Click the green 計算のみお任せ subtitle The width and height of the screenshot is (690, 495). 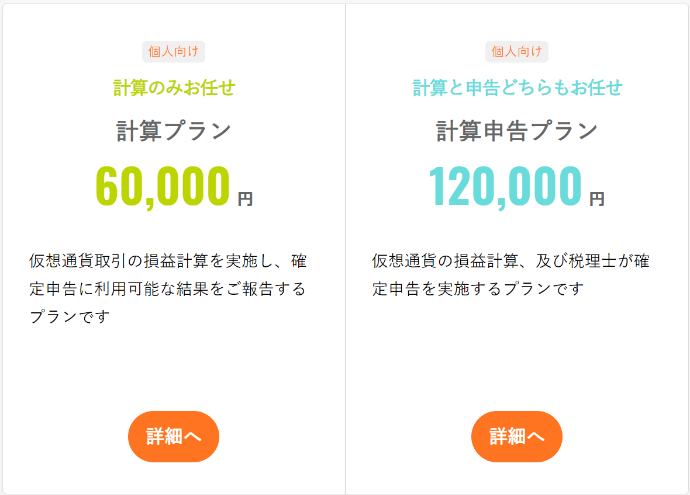[x=174, y=88]
